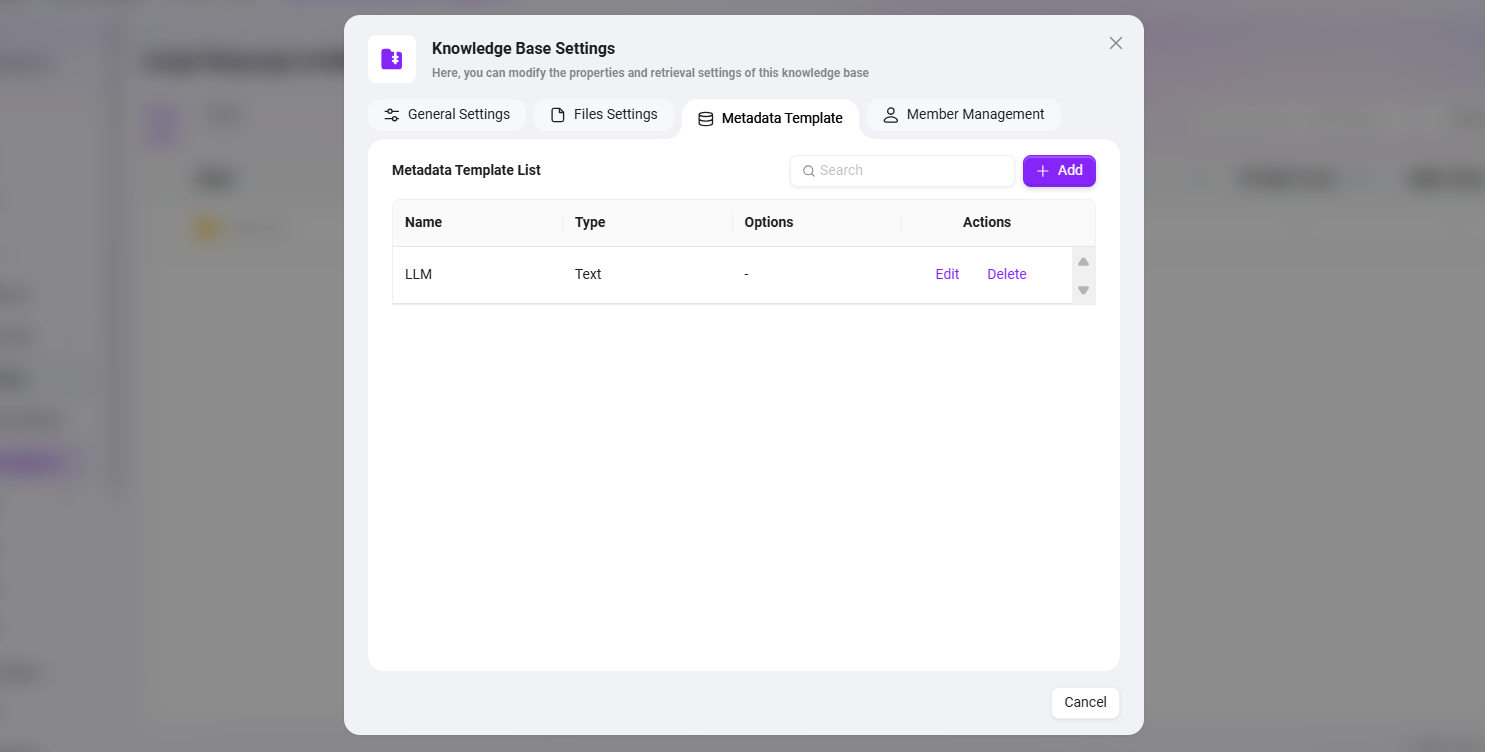Image resolution: width=1485 pixels, height=752 pixels.
Task: Switch to the Files Settings tab
Action: pyautogui.click(x=604, y=115)
